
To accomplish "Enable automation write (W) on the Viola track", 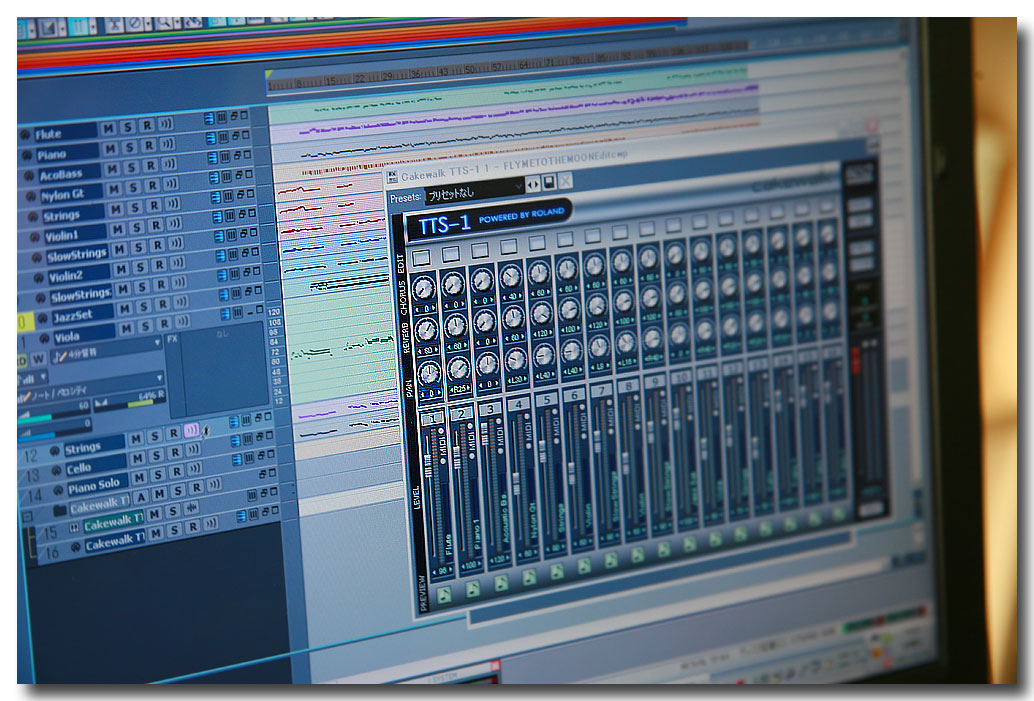I will tap(38, 359).
